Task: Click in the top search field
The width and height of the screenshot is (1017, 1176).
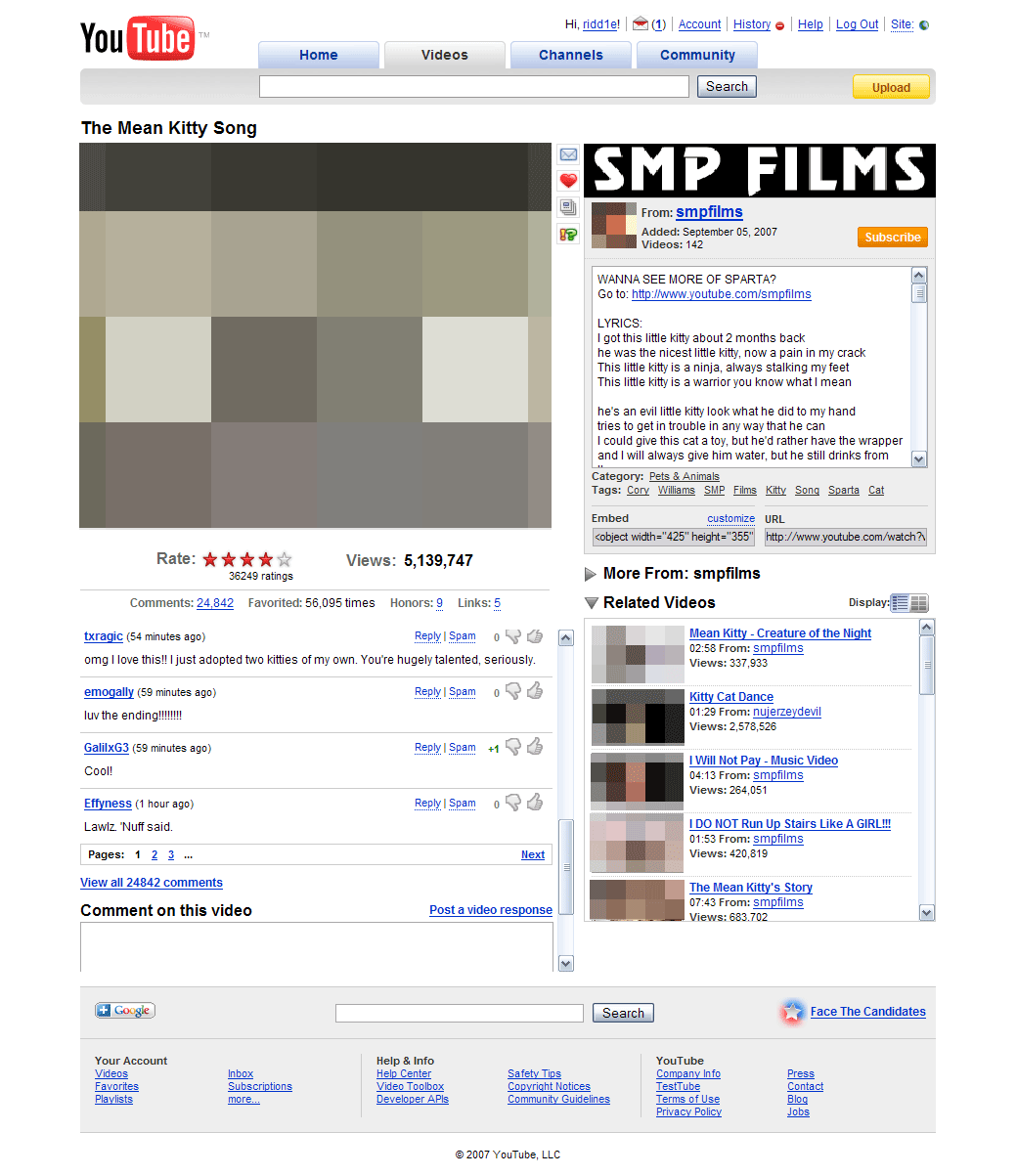Action: tap(474, 87)
